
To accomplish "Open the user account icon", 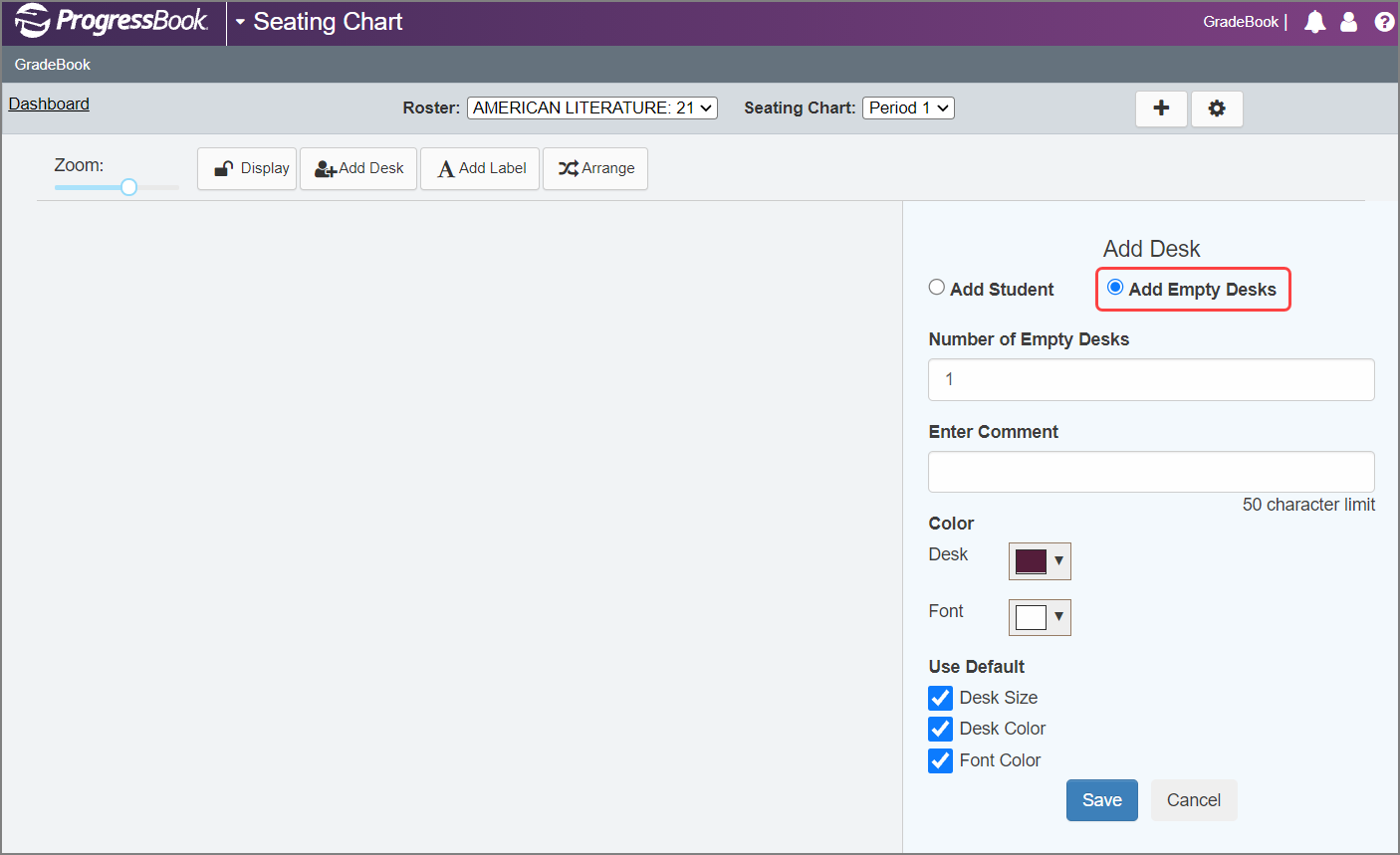I will [1349, 22].
